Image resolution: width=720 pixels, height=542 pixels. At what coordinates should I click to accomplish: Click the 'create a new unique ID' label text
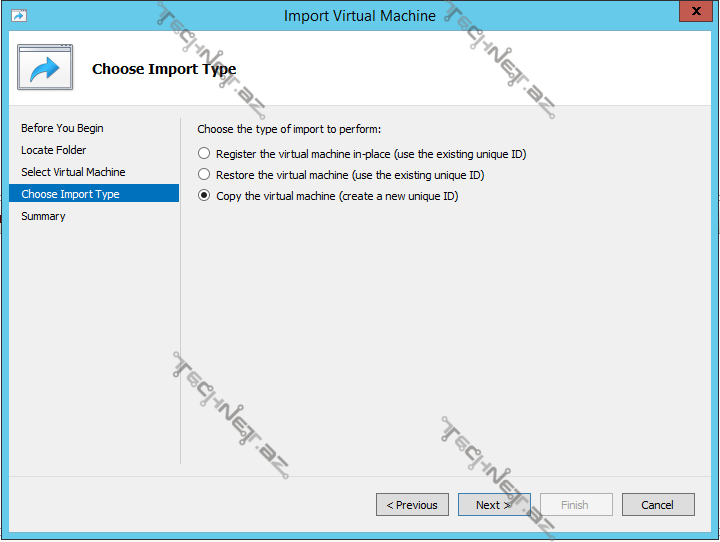[x=402, y=196]
